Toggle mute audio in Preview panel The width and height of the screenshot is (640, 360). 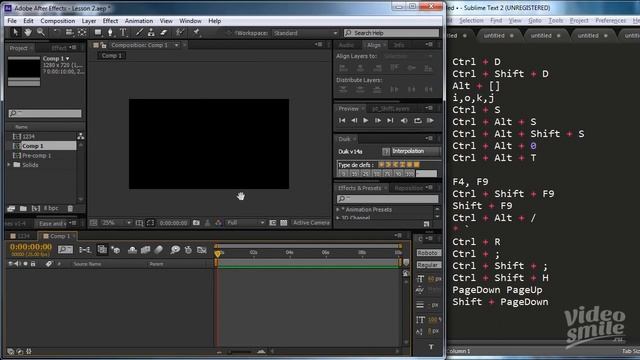[x=404, y=121]
